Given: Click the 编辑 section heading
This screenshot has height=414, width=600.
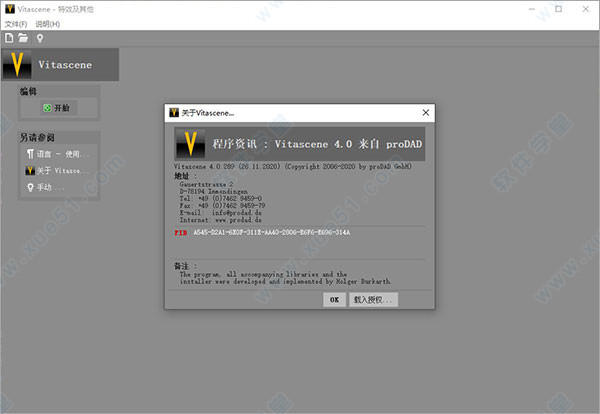Looking at the screenshot, I should point(28,91).
